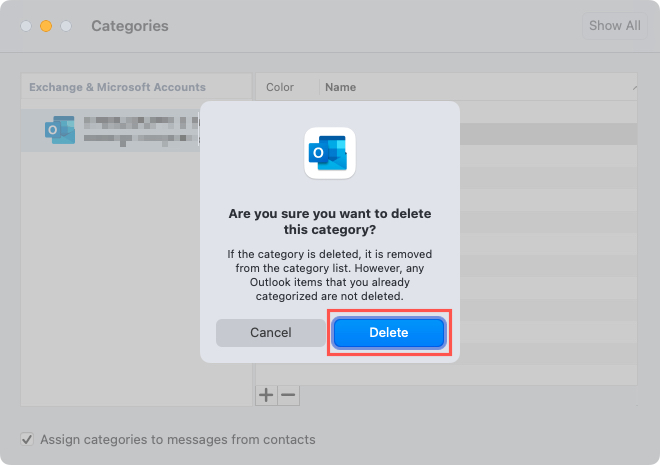Add a new category with plus button

pos(266,395)
